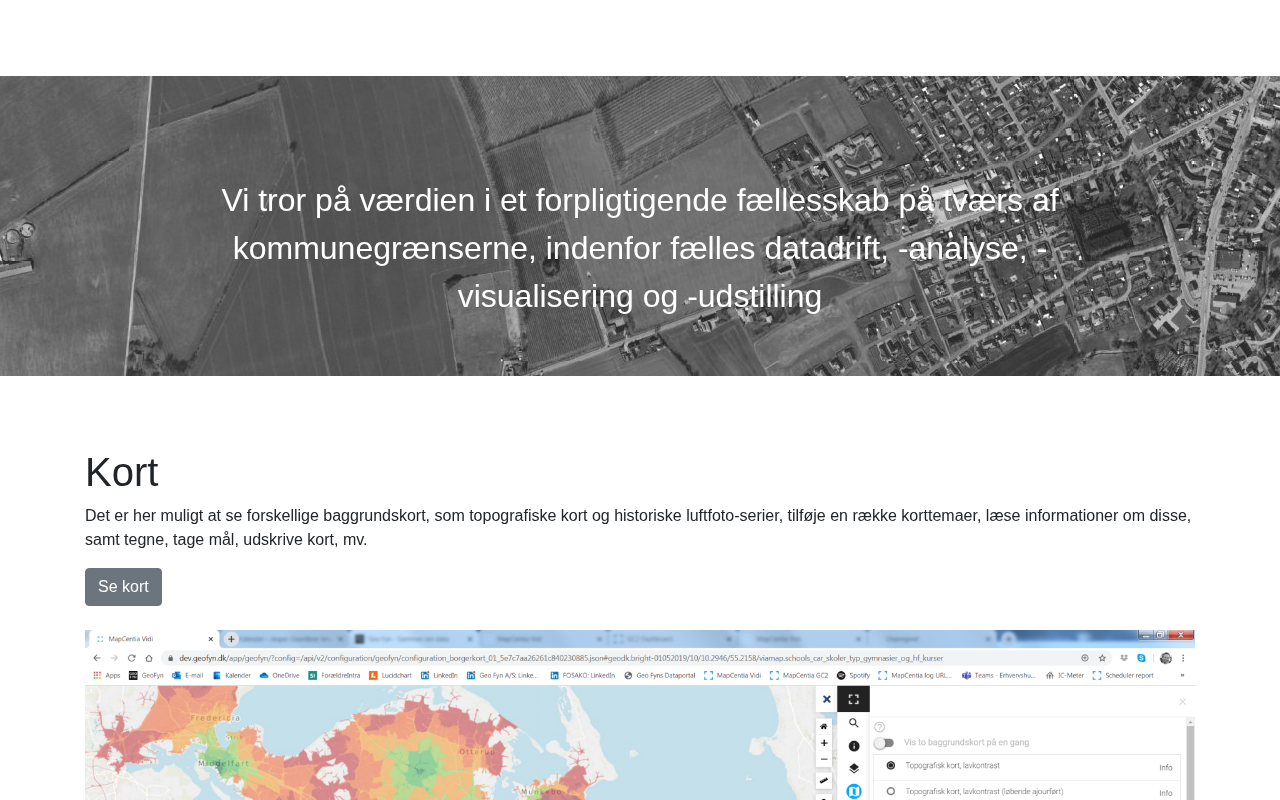Go to the map home extent icon

pos(824,726)
